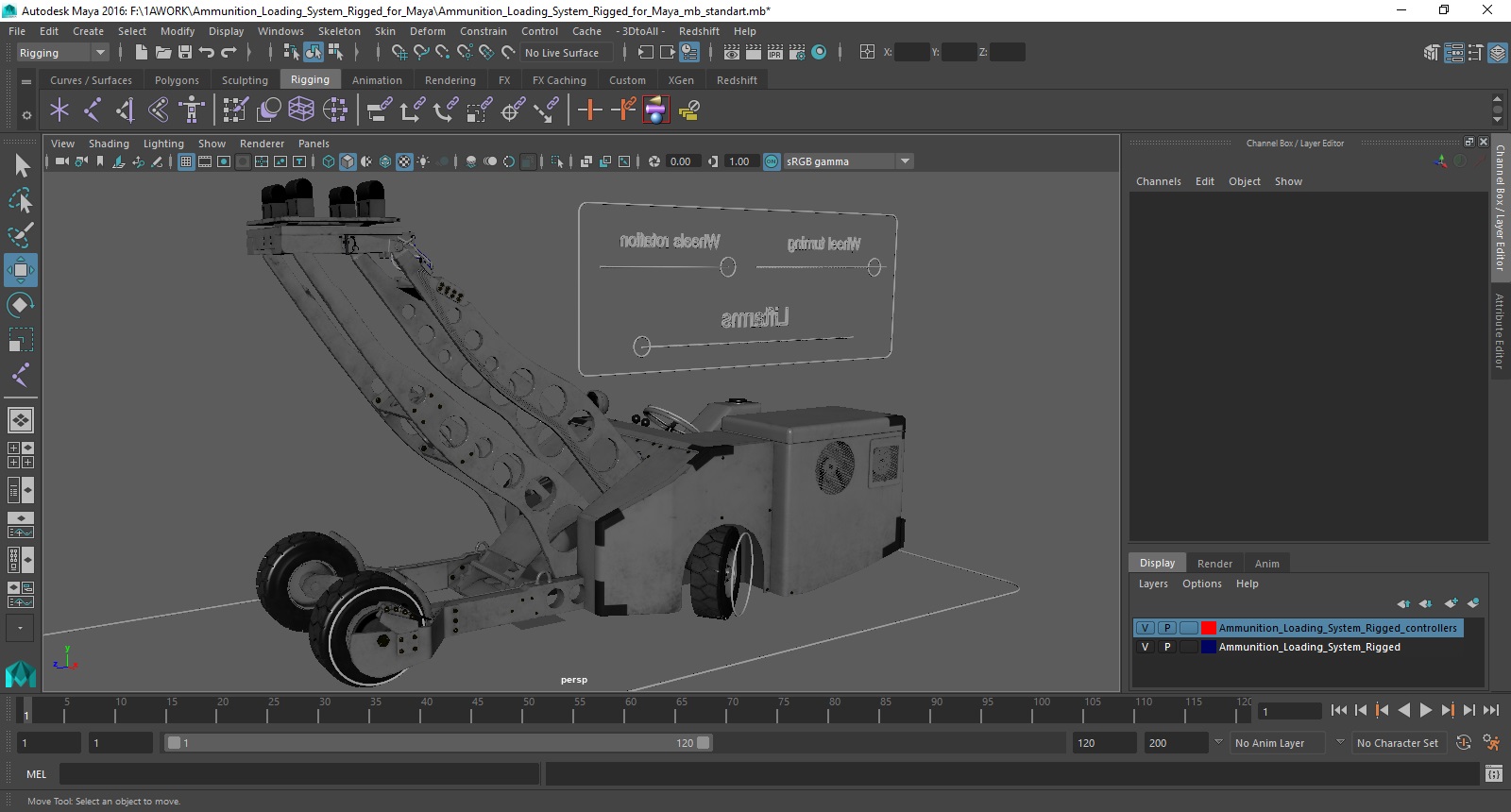Switch to four-view layout icon

point(21,455)
